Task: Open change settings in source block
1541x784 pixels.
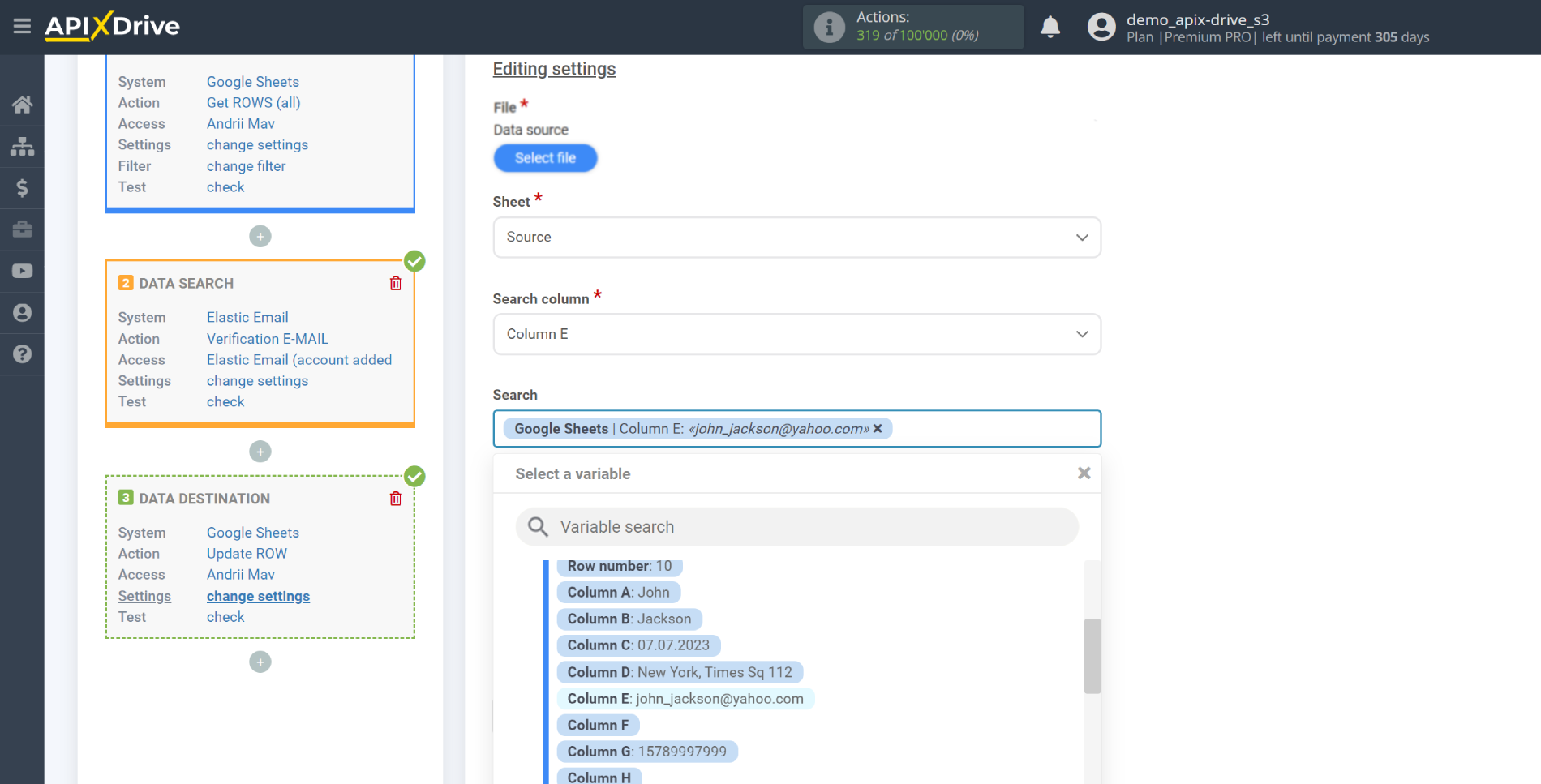Action: [257, 145]
